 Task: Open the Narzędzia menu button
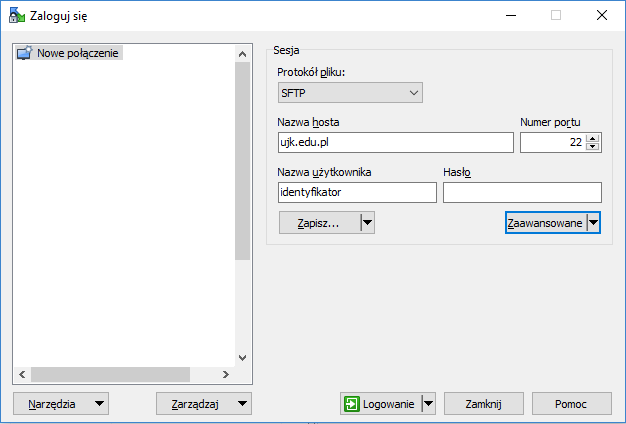click(x=61, y=404)
